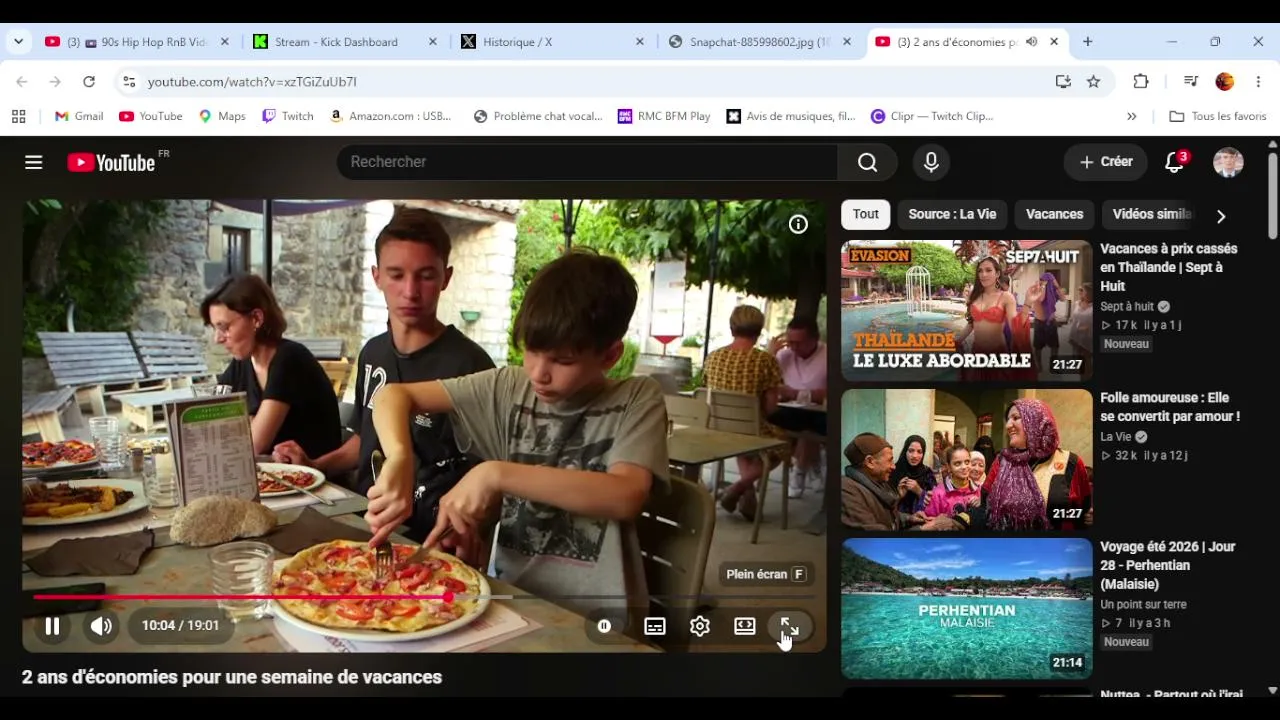Screen dimensions: 1280x720
Task: Open YouTube notifications bell
Action: (x=1175, y=162)
